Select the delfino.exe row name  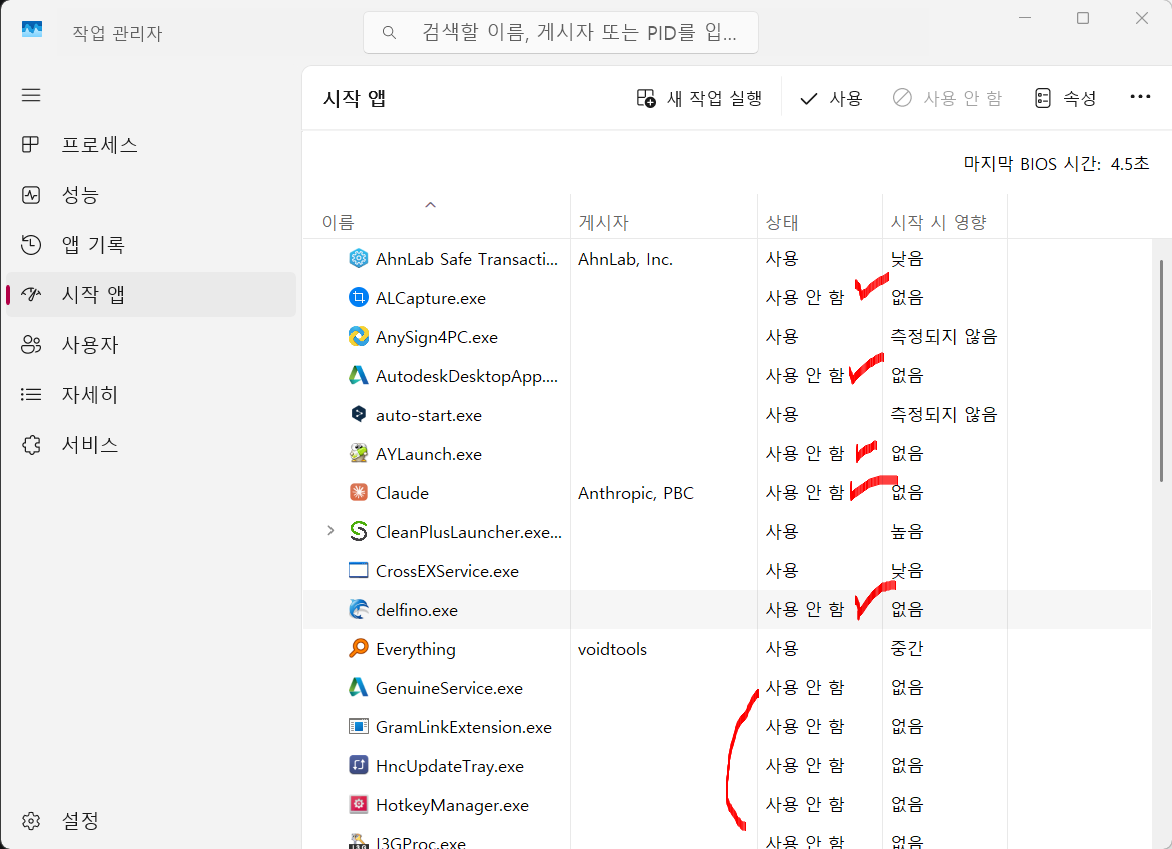416,610
